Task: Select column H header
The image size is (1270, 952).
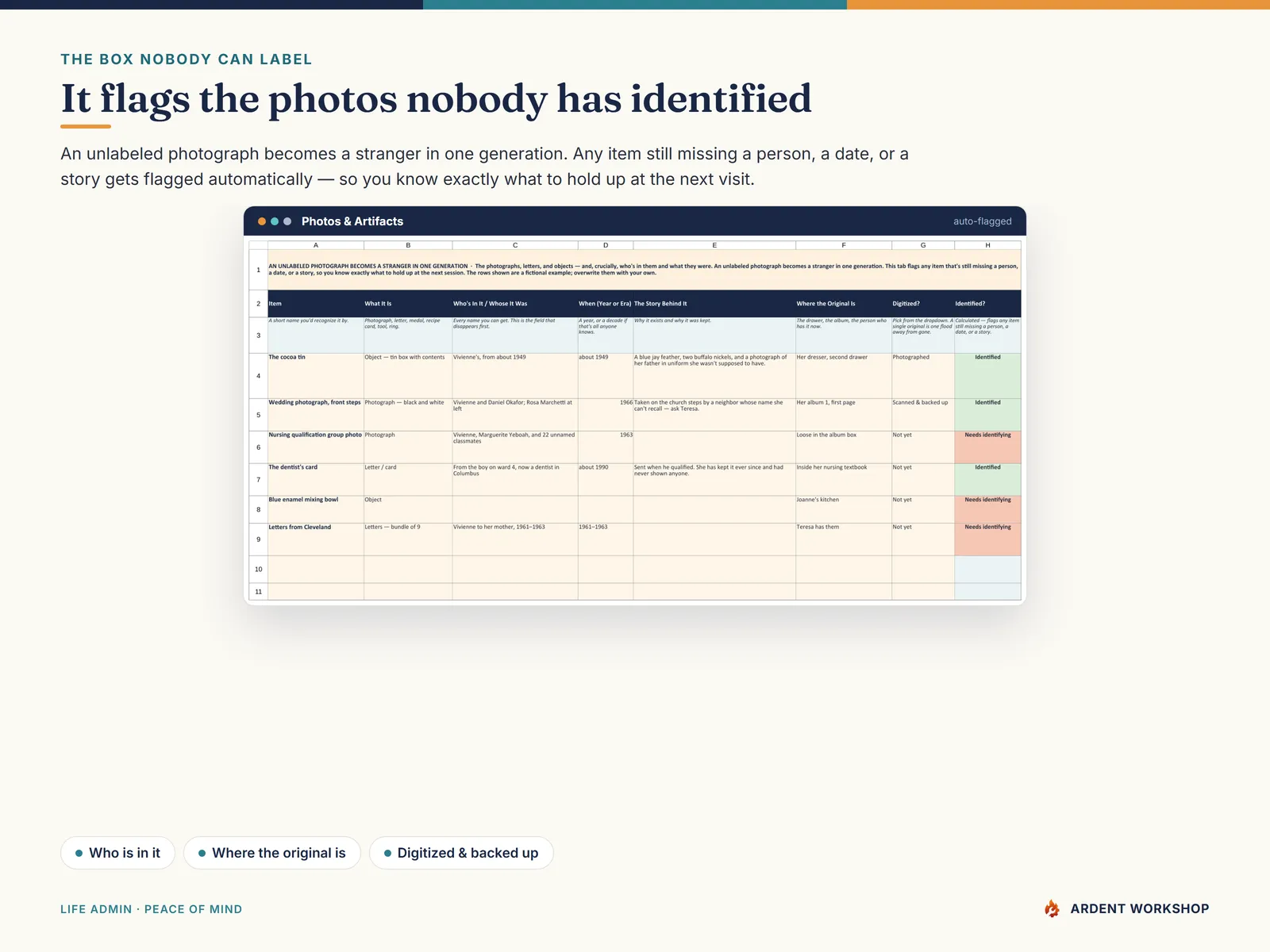Action: tap(987, 245)
